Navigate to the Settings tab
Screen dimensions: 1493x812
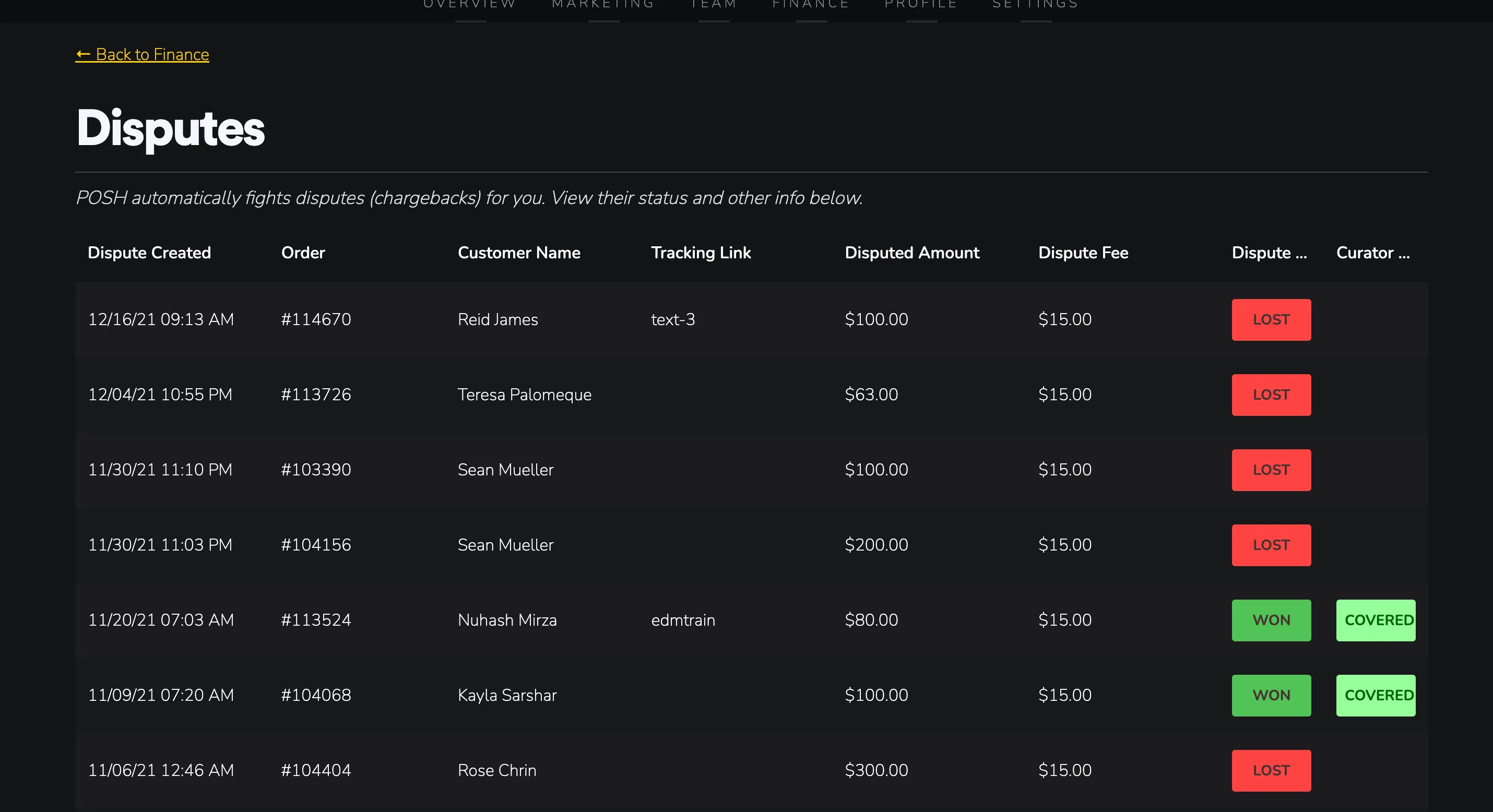point(1035,5)
